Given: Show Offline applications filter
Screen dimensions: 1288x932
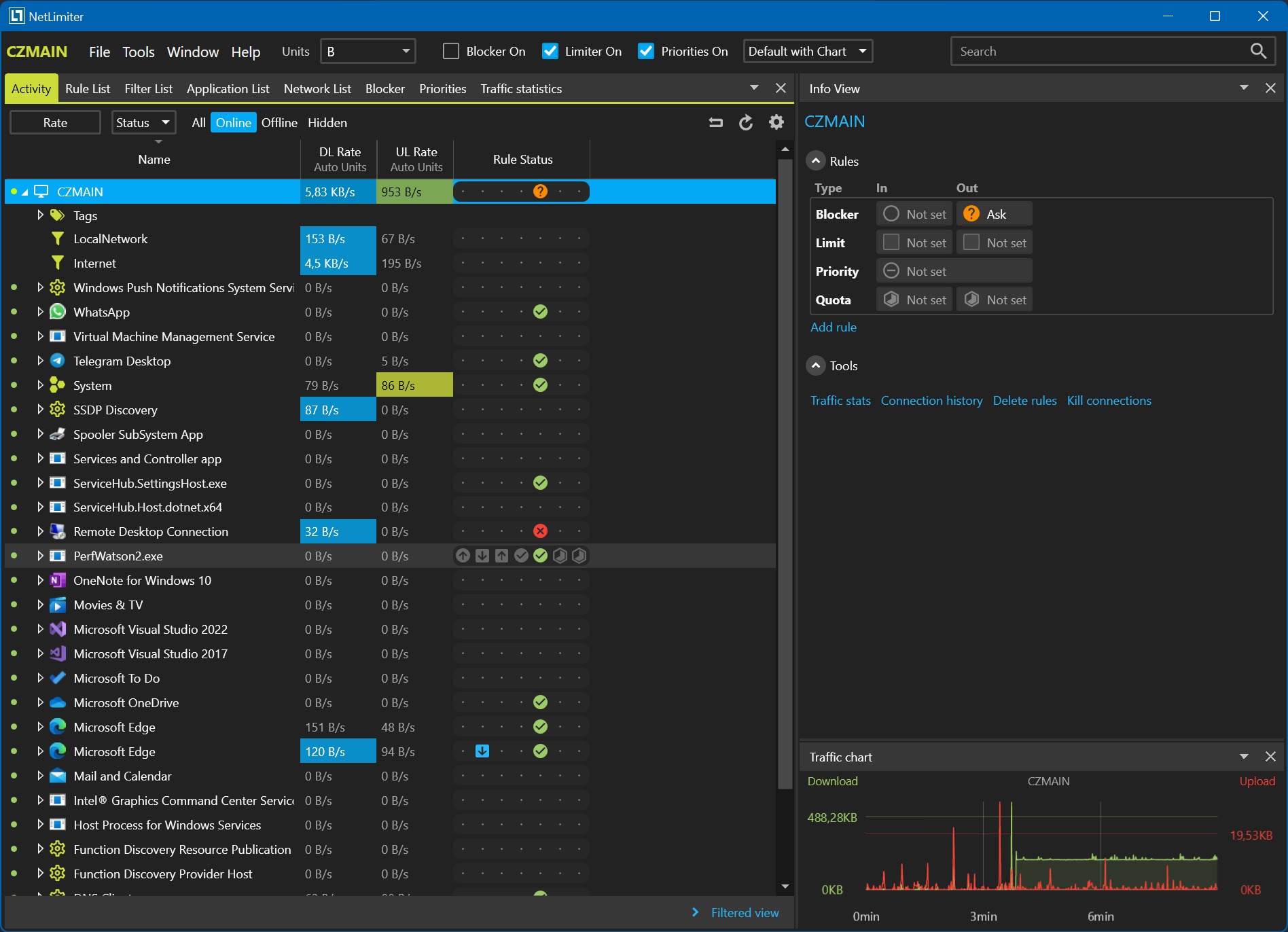Looking at the screenshot, I should [279, 123].
